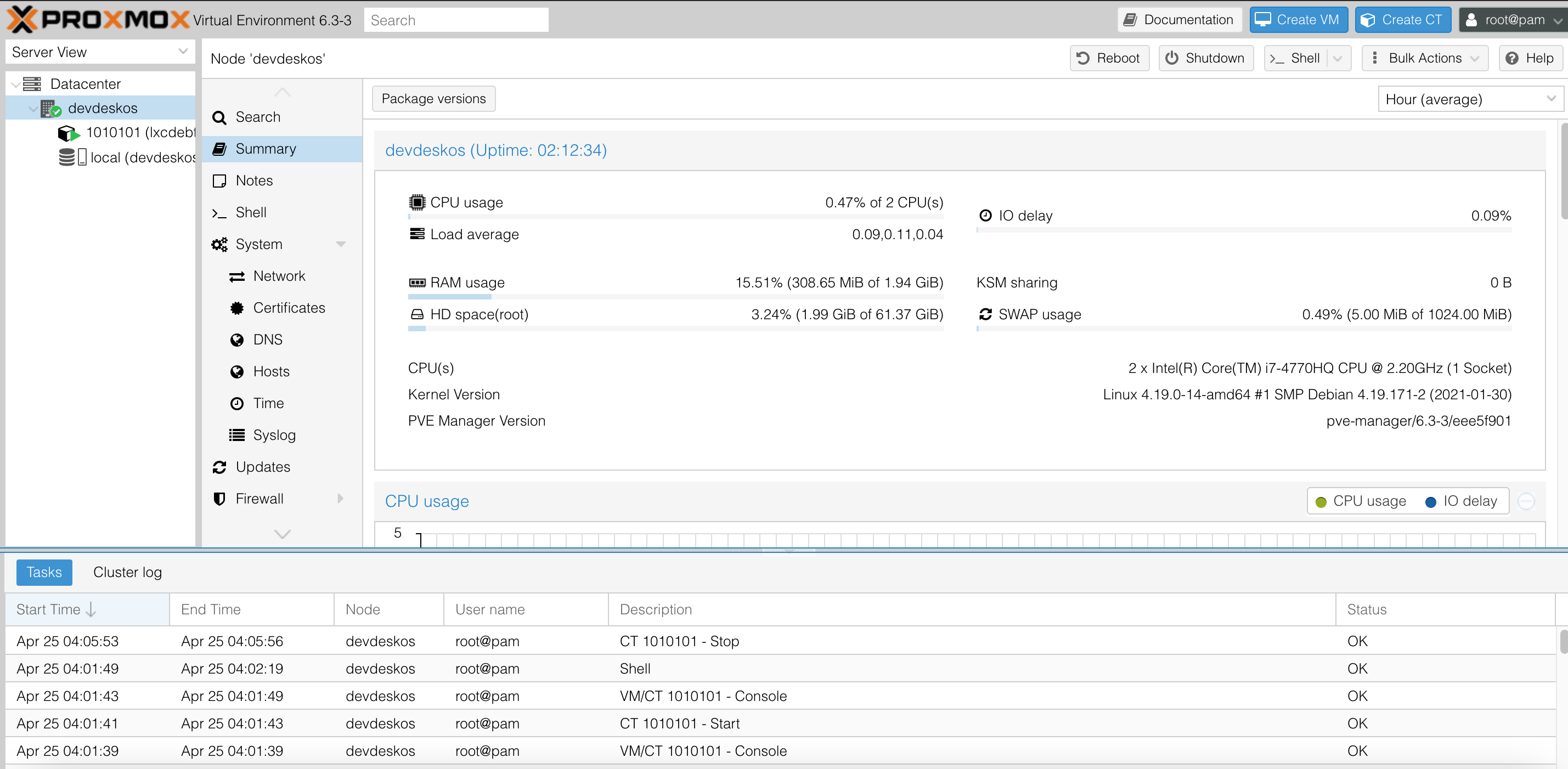Open the root@pam user menu
The width and height of the screenshot is (1568, 769).
click(x=1513, y=20)
